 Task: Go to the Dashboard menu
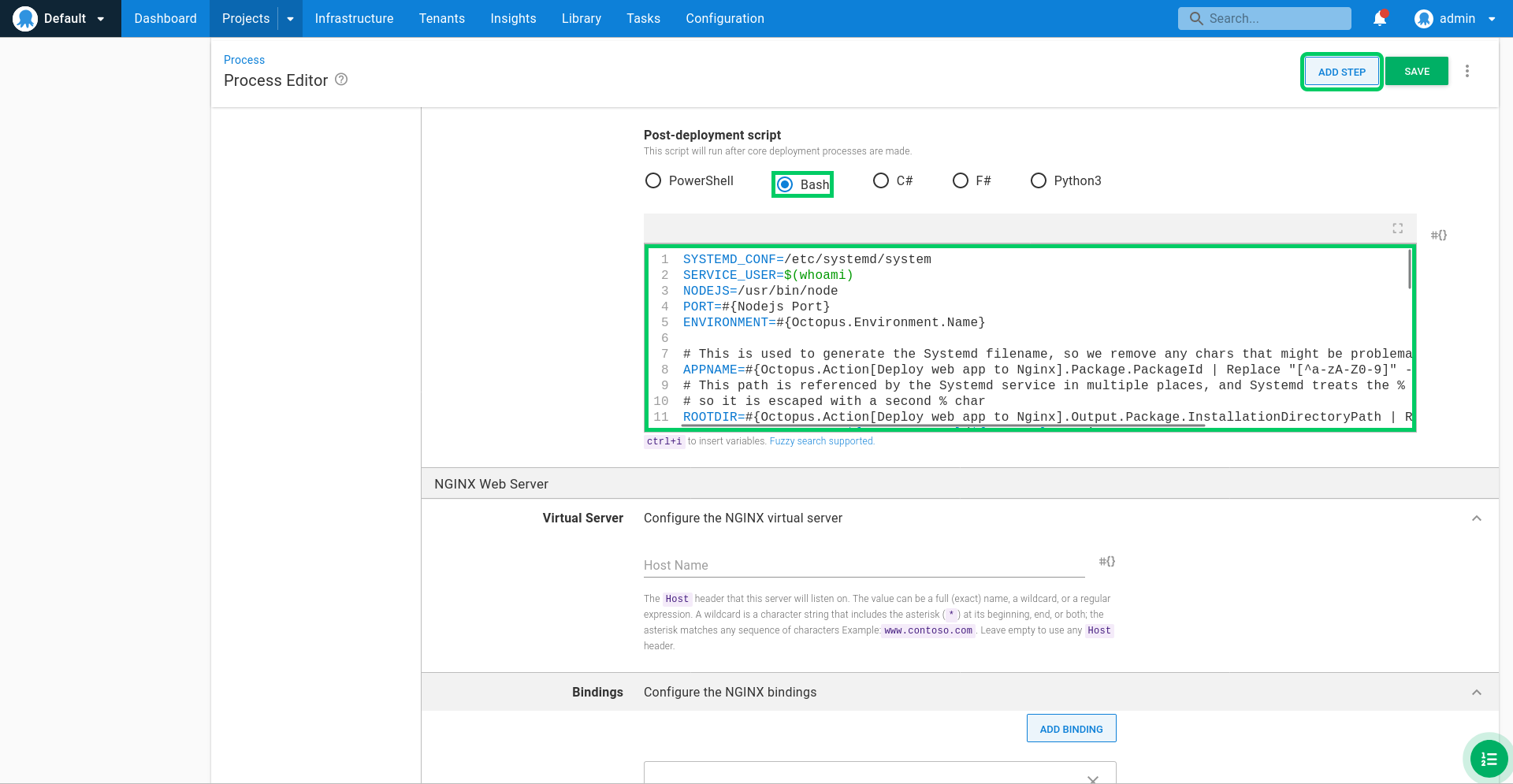[165, 18]
